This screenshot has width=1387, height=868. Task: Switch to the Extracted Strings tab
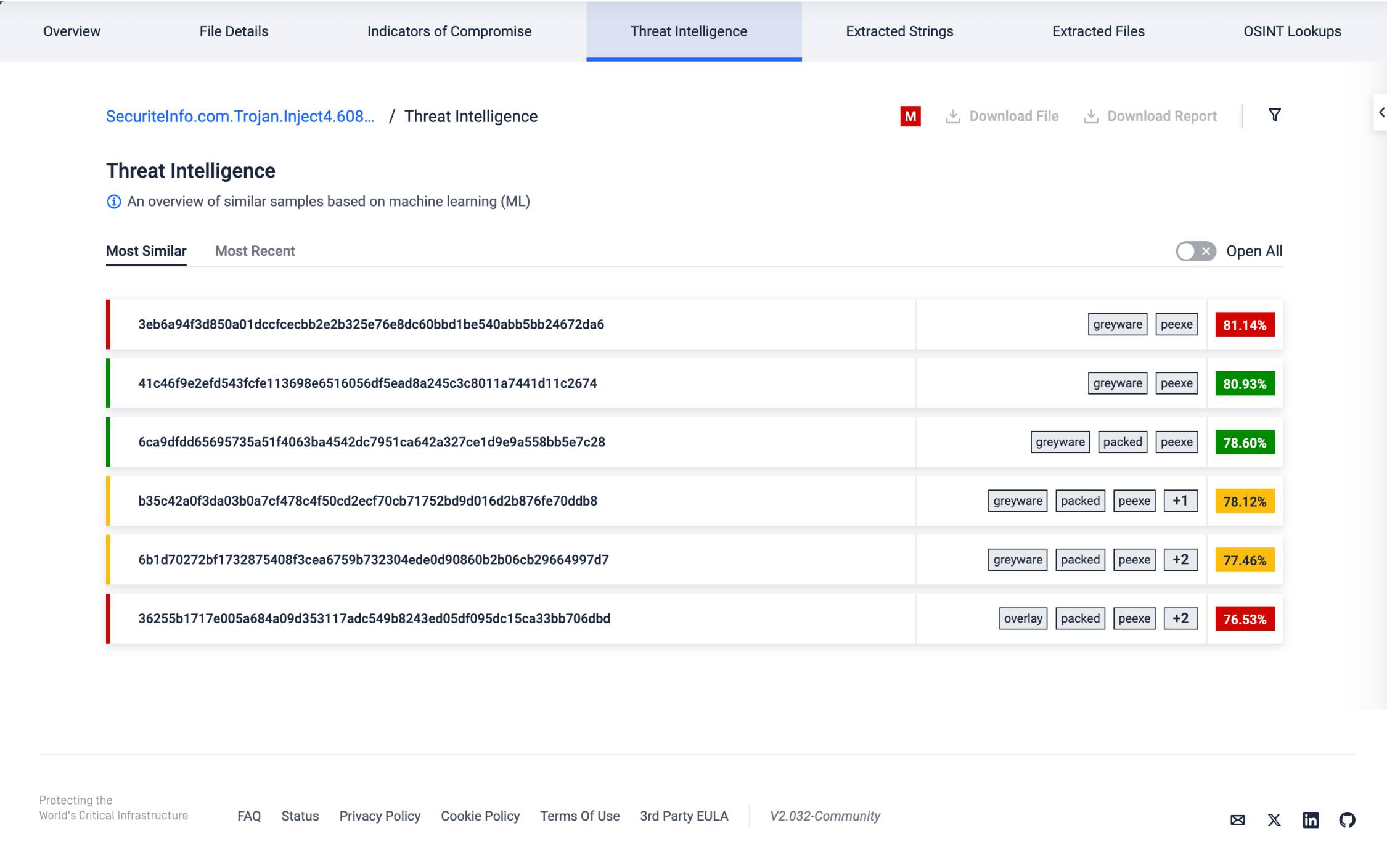click(x=899, y=31)
